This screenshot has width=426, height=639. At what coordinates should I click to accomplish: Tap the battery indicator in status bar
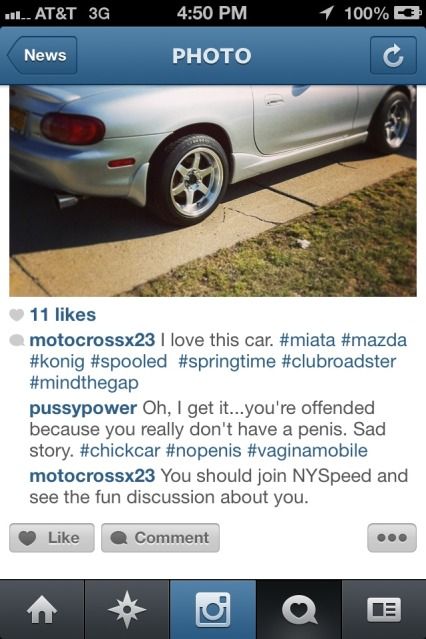[406, 13]
